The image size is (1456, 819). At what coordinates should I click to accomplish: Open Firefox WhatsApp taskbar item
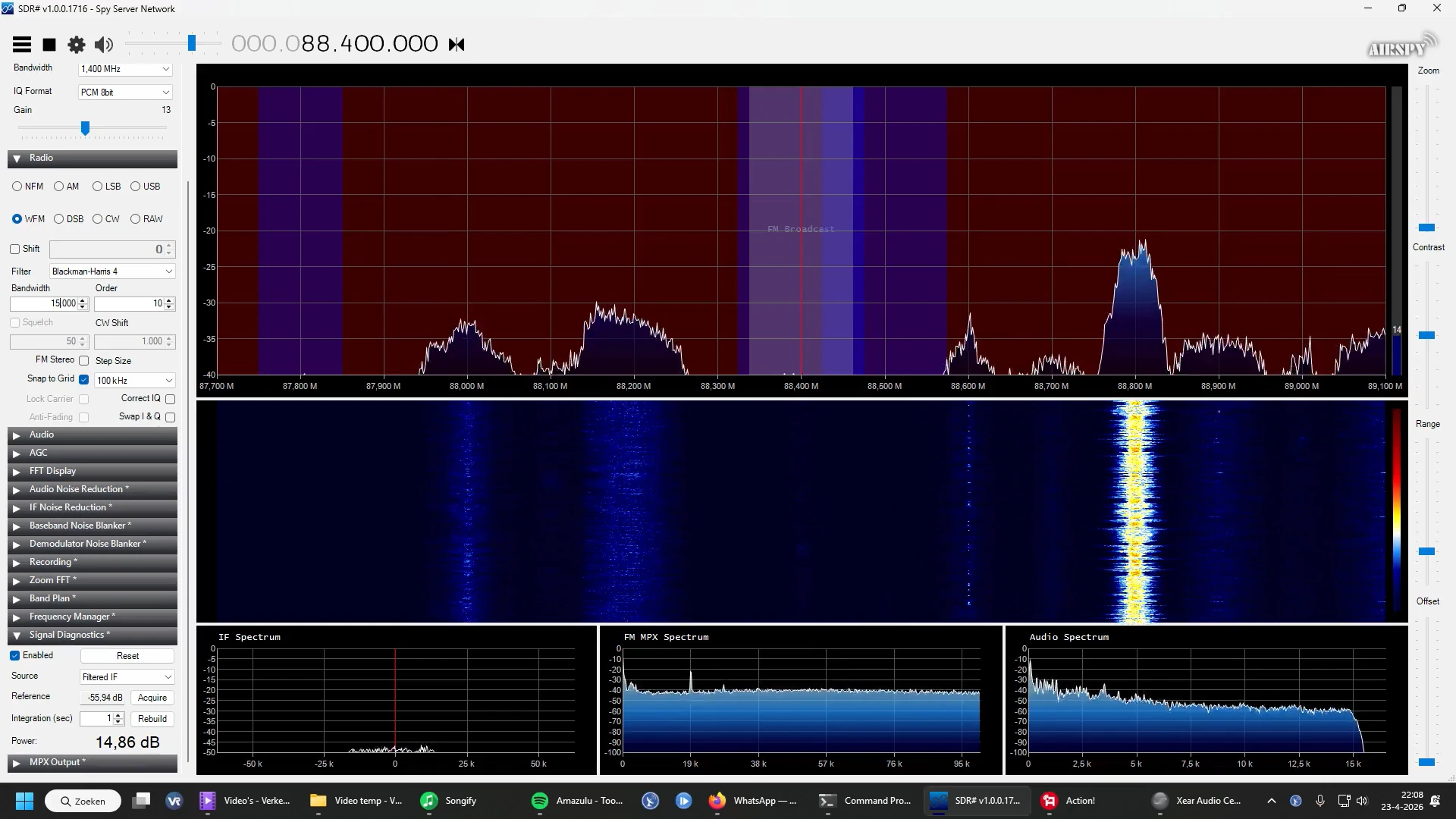tap(753, 801)
